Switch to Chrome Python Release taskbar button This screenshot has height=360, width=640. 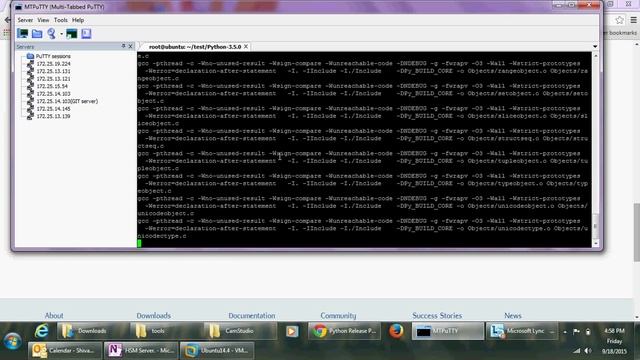[345, 331]
